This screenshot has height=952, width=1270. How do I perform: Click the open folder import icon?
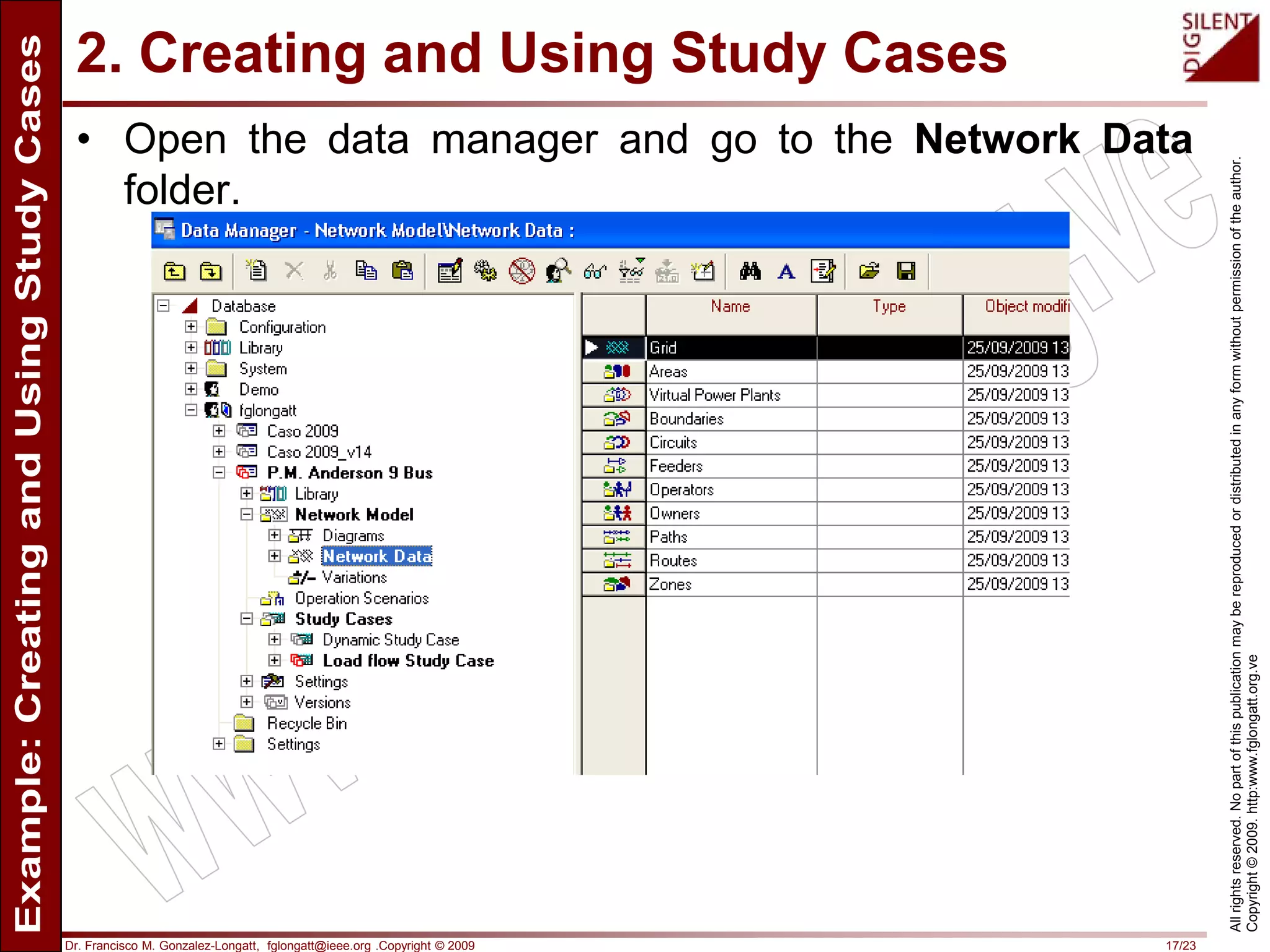pyautogui.click(x=869, y=271)
